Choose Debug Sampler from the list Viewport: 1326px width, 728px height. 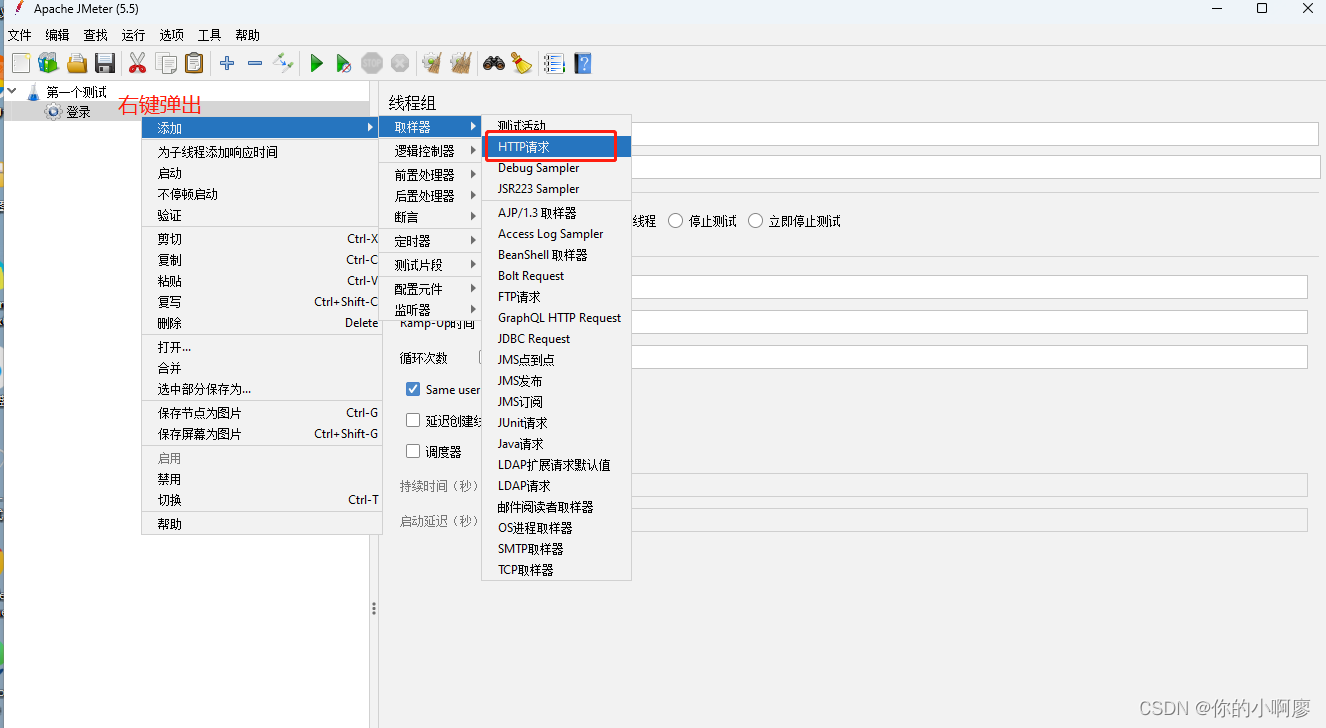point(557,168)
